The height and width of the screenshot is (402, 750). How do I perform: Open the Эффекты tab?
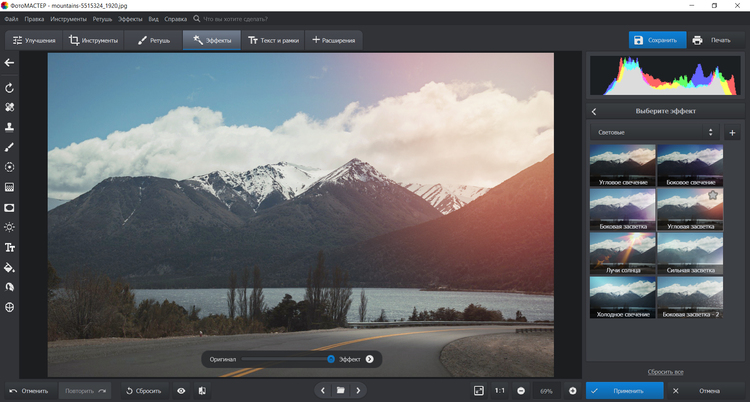pyautogui.click(x=211, y=40)
